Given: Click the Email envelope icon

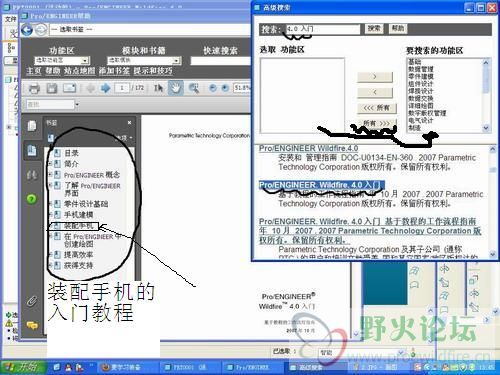Looking at the screenshot, I should 70,88.
